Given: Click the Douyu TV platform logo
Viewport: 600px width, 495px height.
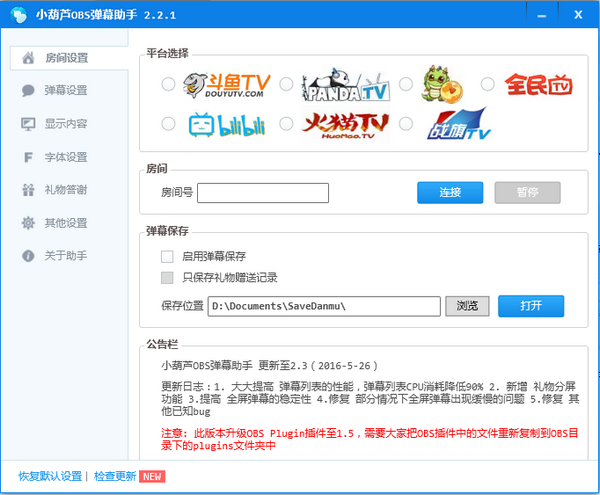Looking at the screenshot, I should [x=227, y=85].
